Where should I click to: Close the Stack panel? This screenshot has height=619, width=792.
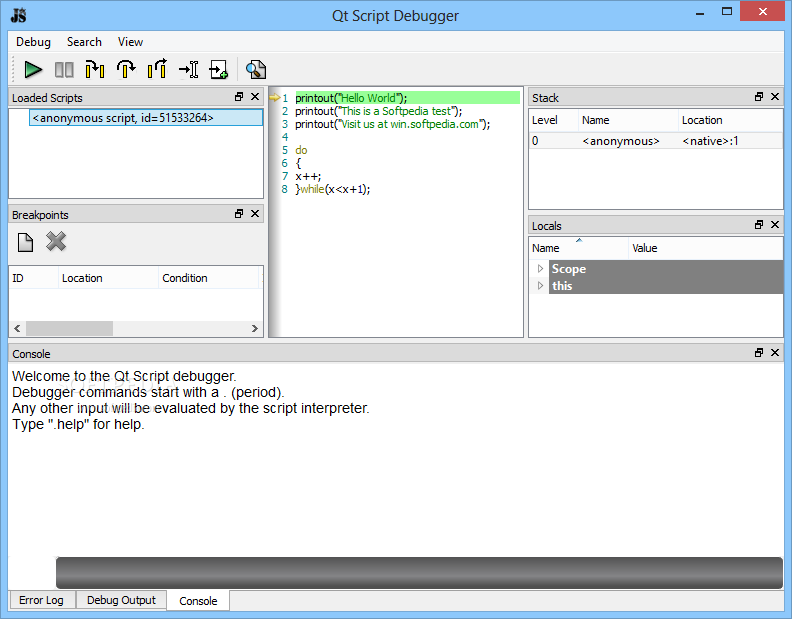pyautogui.click(x=775, y=97)
